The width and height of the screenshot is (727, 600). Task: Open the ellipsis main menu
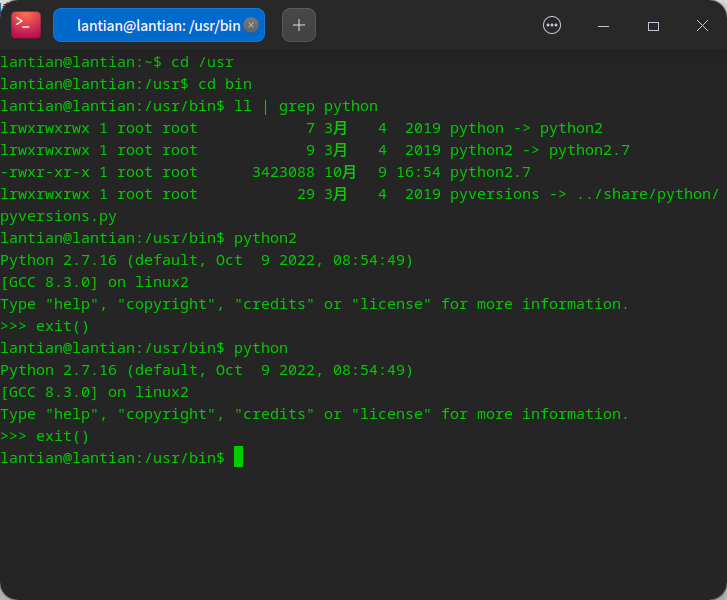point(552,25)
